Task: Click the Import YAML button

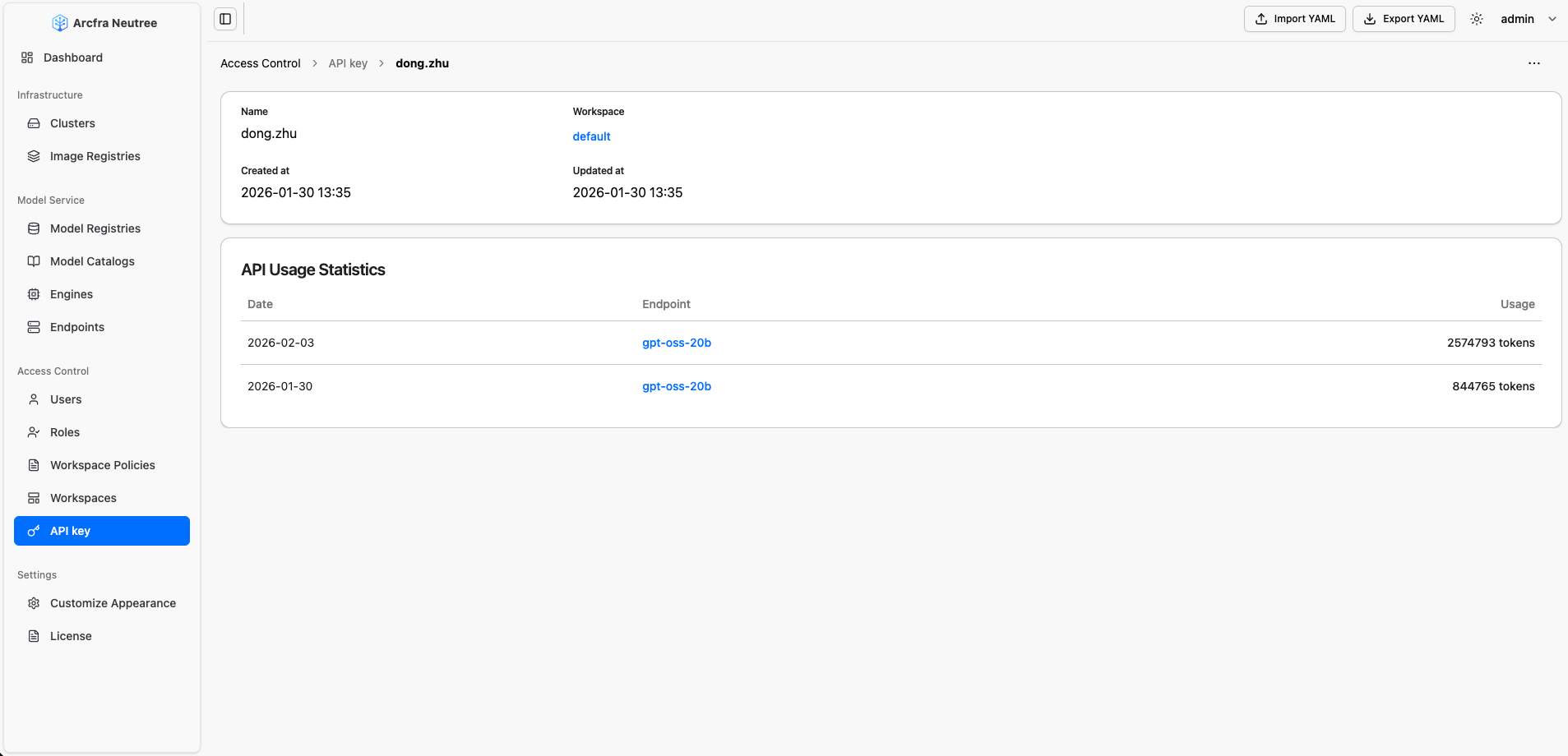Action: (1294, 19)
